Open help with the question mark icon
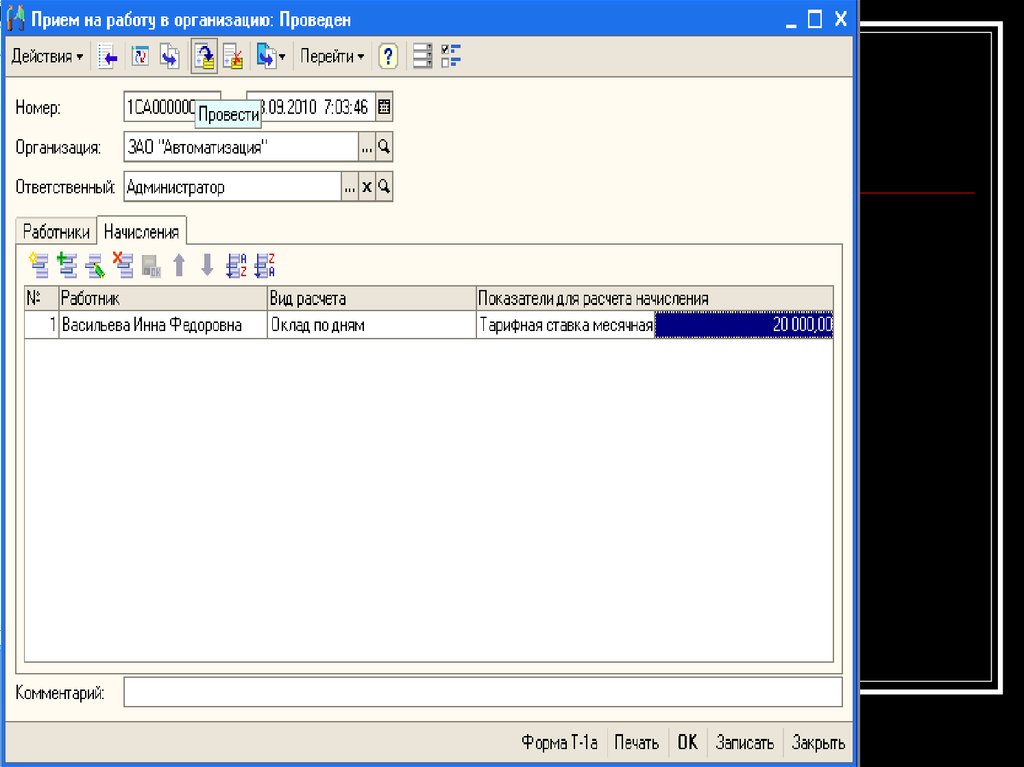This screenshot has height=767, width=1024. [388, 57]
